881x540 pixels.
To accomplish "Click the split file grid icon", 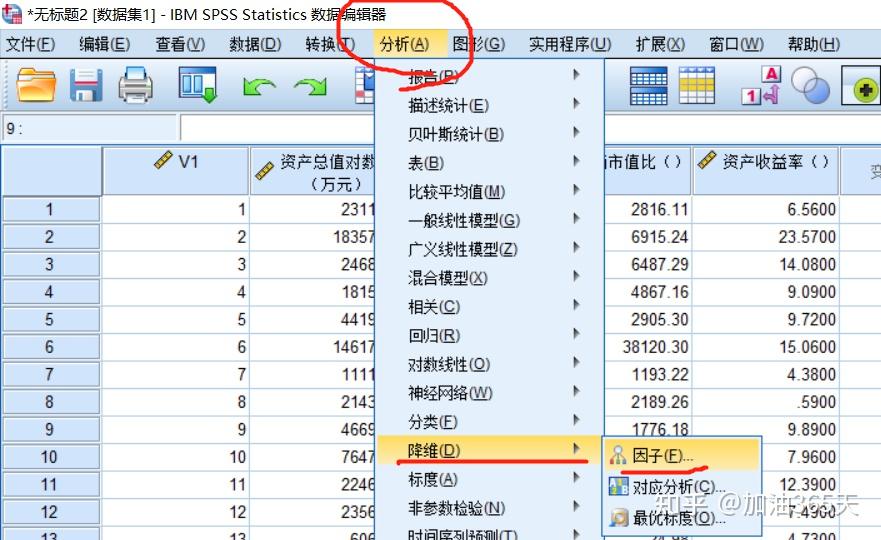I will (x=648, y=85).
